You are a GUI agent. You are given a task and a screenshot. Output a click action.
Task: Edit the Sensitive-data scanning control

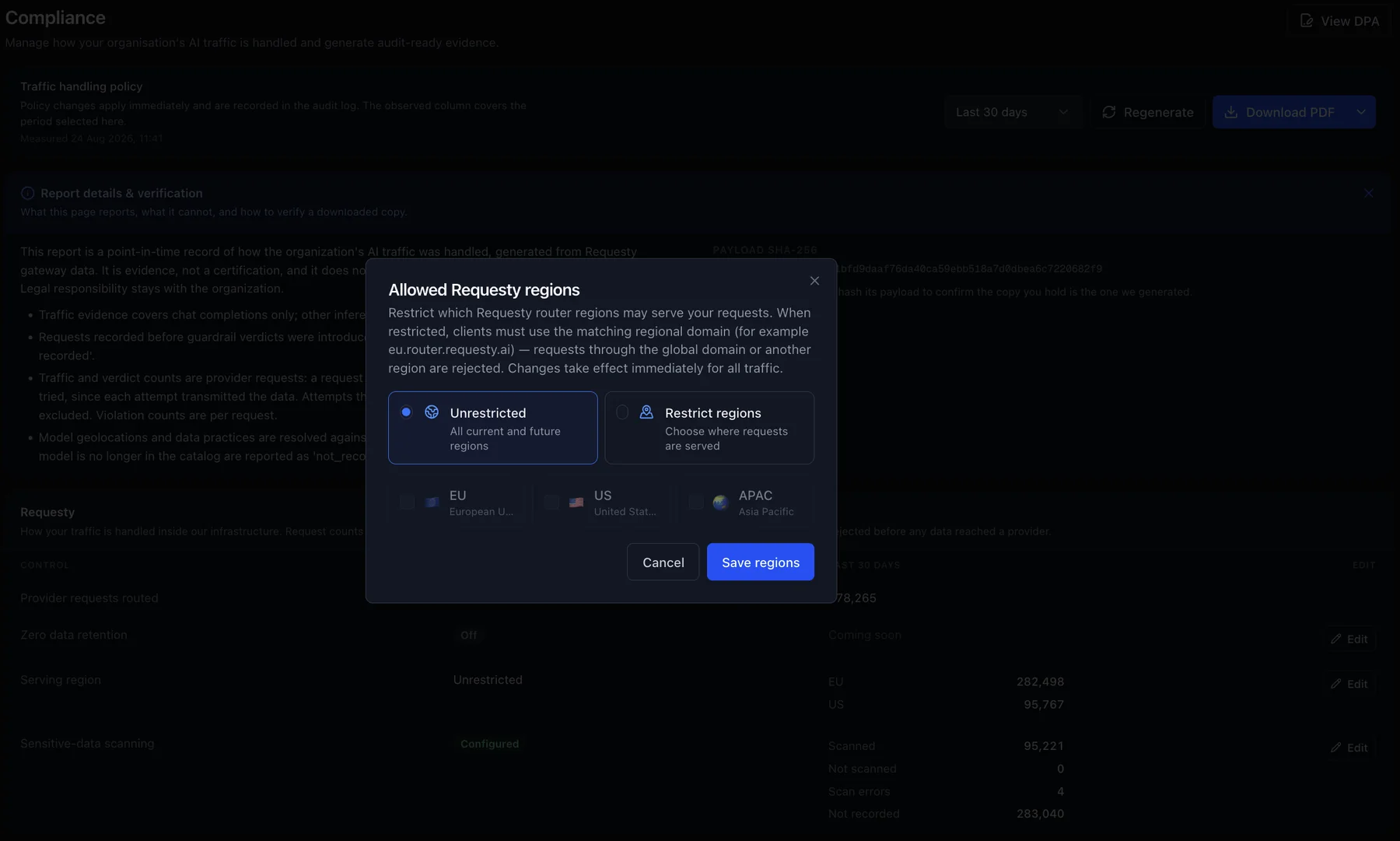pyautogui.click(x=1349, y=748)
